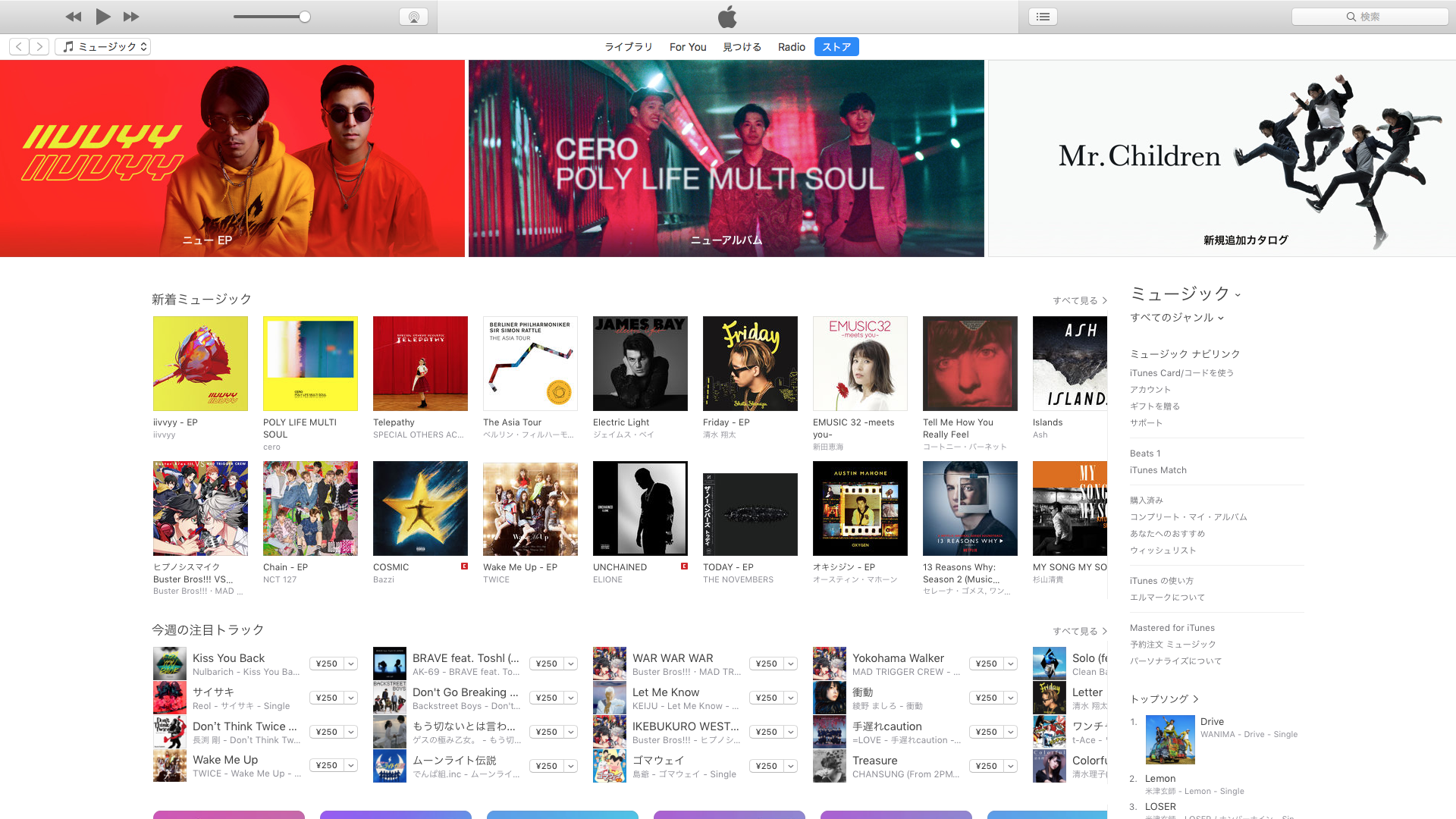Open the ミュージック media type dropdown
The image size is (1456, 819).
[x=103, y=47]
